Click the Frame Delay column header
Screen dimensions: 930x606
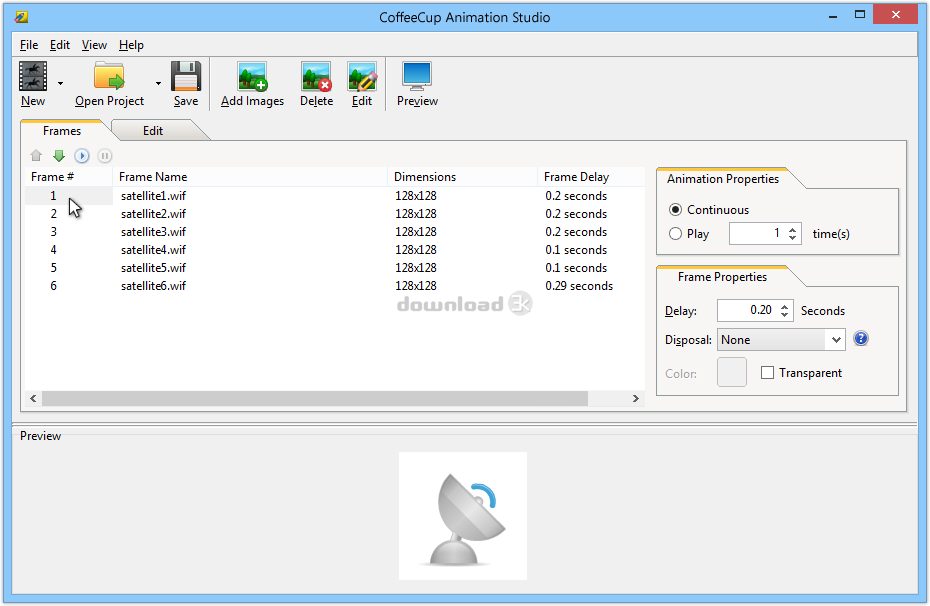[x=591, y=177]
